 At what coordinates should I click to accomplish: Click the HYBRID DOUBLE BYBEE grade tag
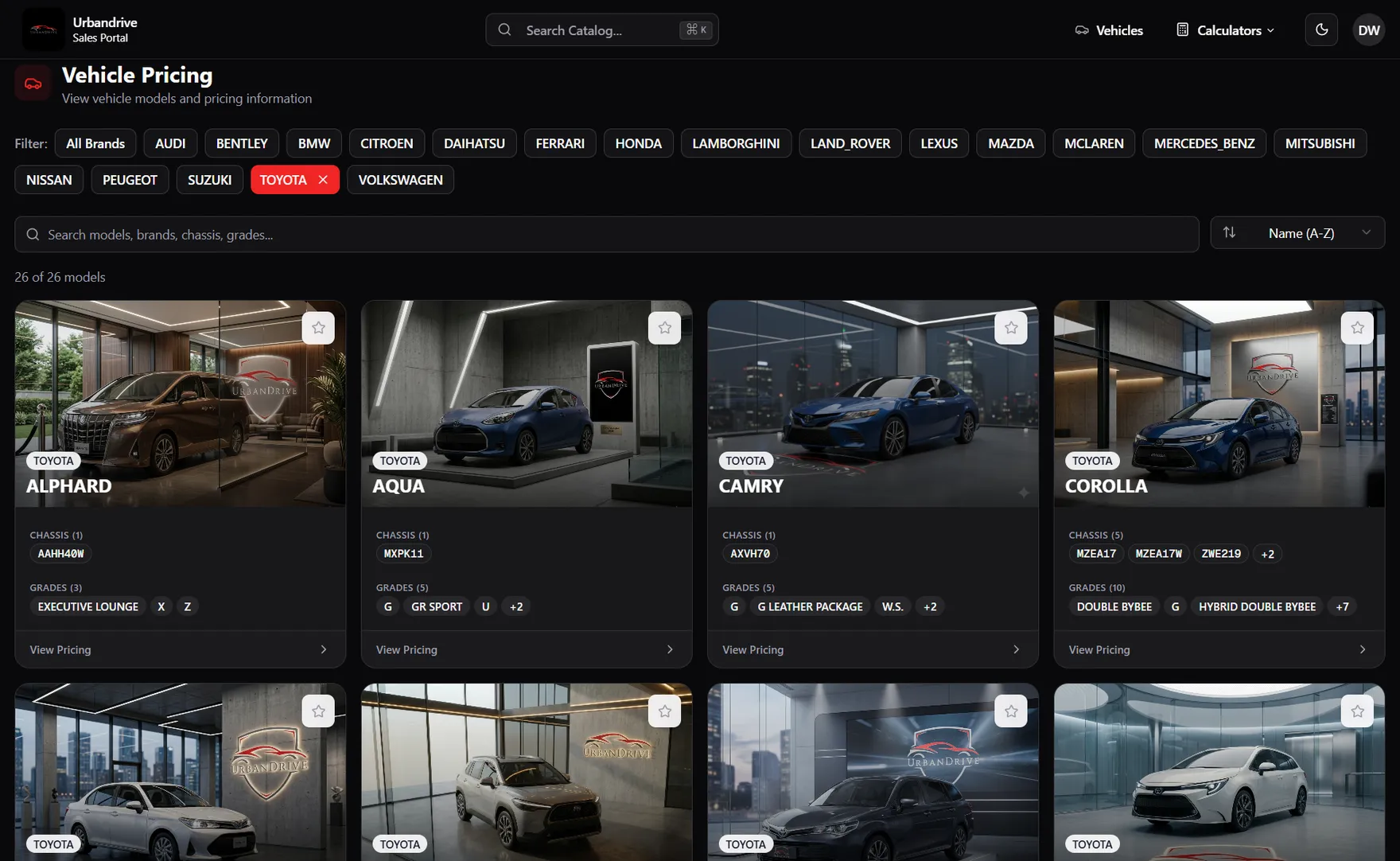click(1257, 606)
